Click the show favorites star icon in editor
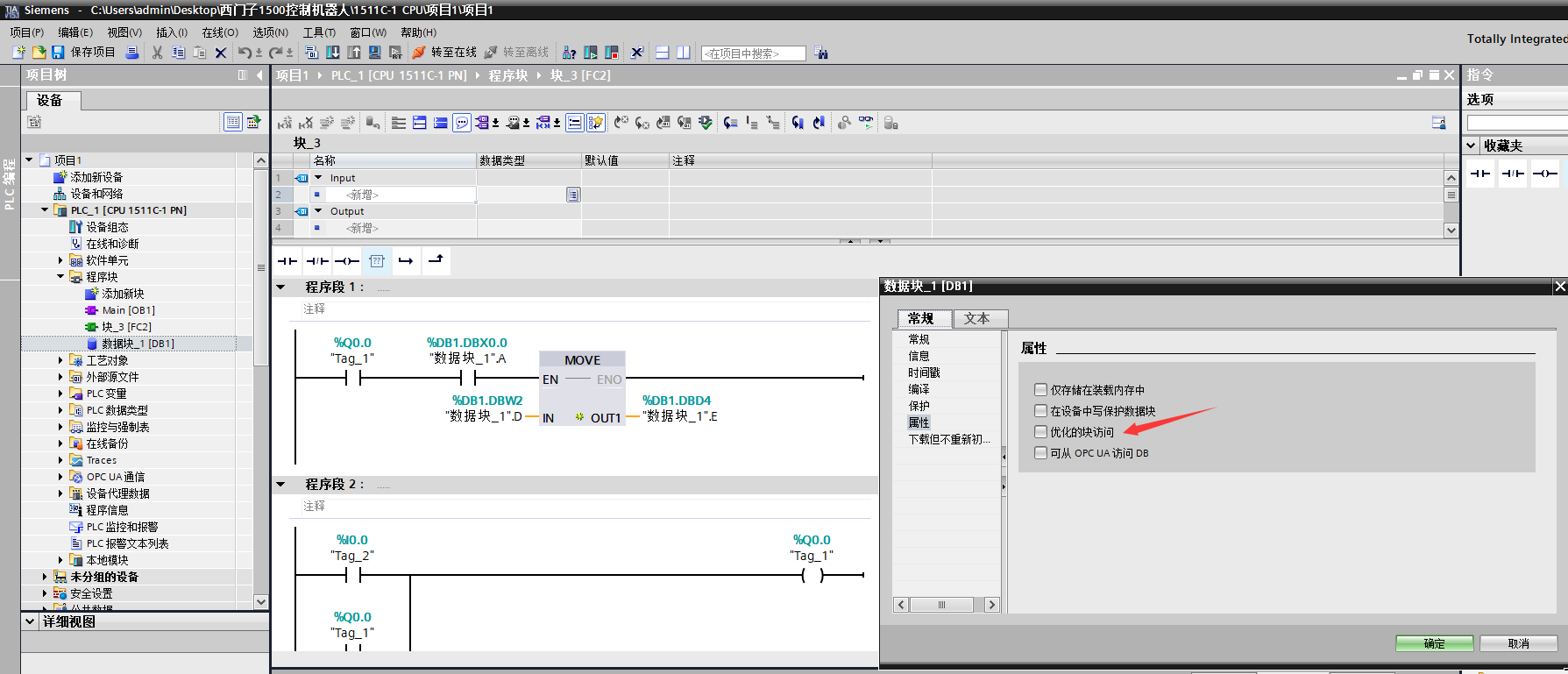The height and width of the screenshot is (674, 1568). pyautogui.click(x=595, y=123)
